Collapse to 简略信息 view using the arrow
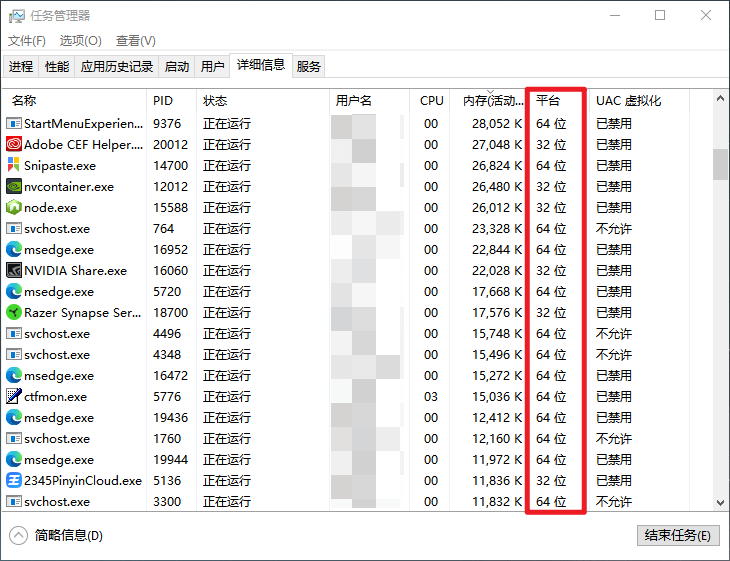 click(x=19, y=535)
